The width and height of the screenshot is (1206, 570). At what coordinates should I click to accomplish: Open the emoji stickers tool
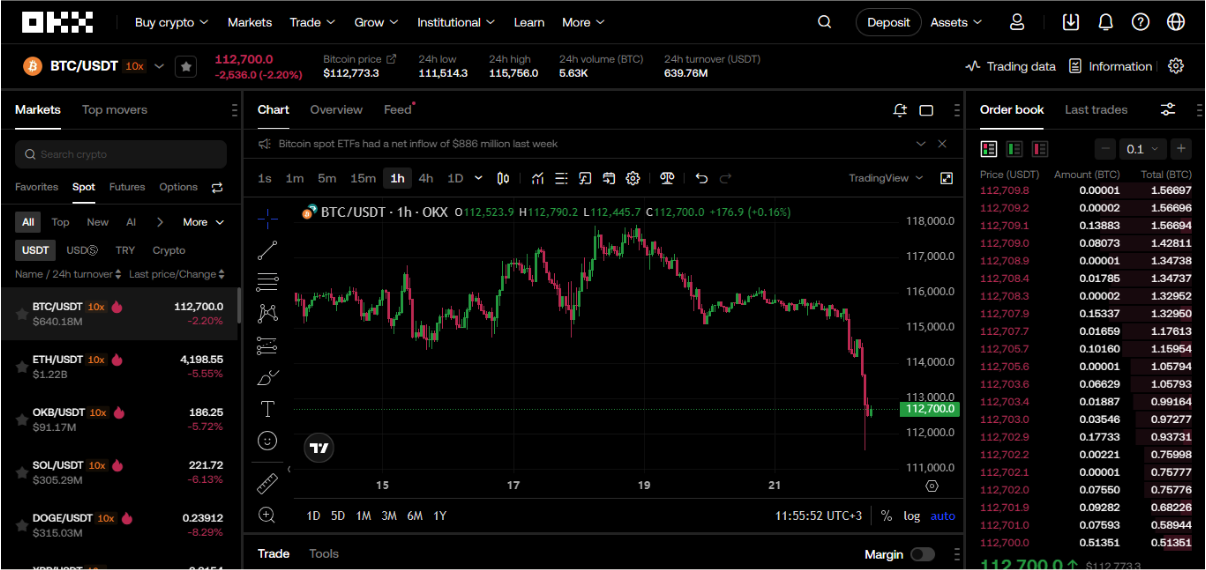coord(267,440)
